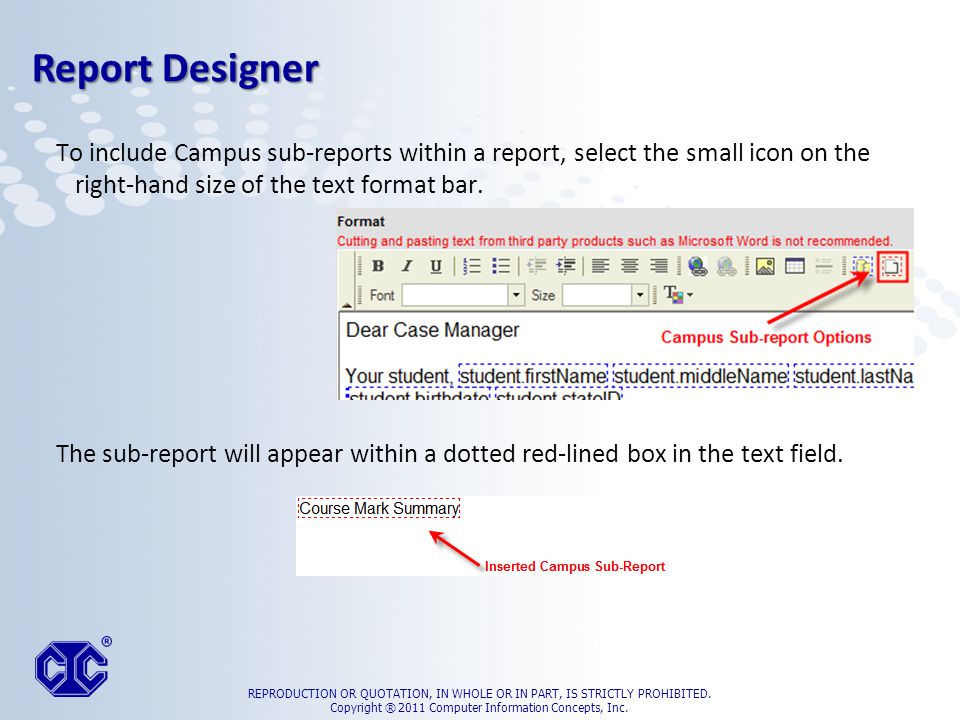The image size is (960, 720).
Task: Click the CIC logo
Action: [x=73, y=667]
